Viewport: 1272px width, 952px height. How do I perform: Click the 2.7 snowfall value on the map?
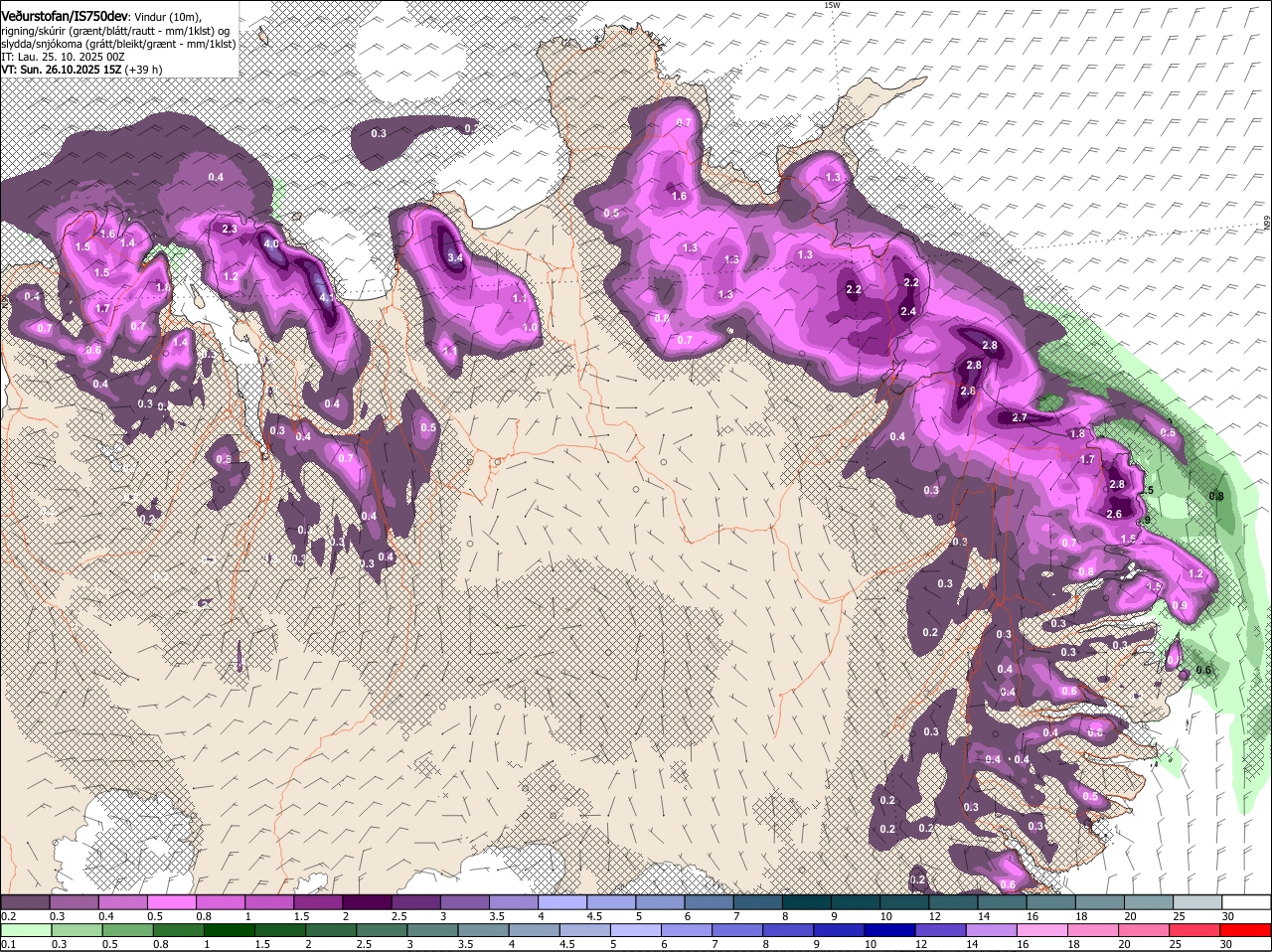1019,417
